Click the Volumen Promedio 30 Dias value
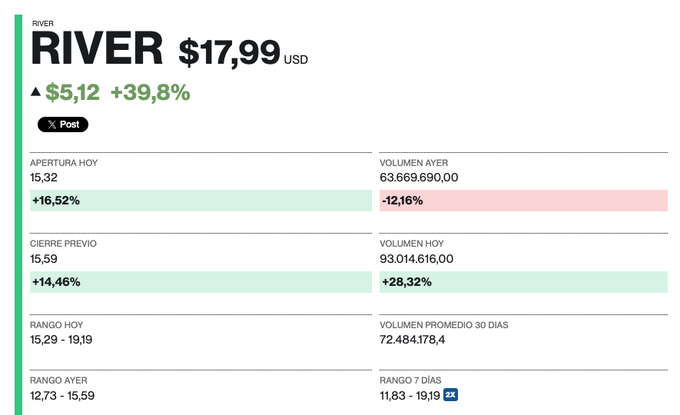This screenshot has height=415, width=680. 413,341
